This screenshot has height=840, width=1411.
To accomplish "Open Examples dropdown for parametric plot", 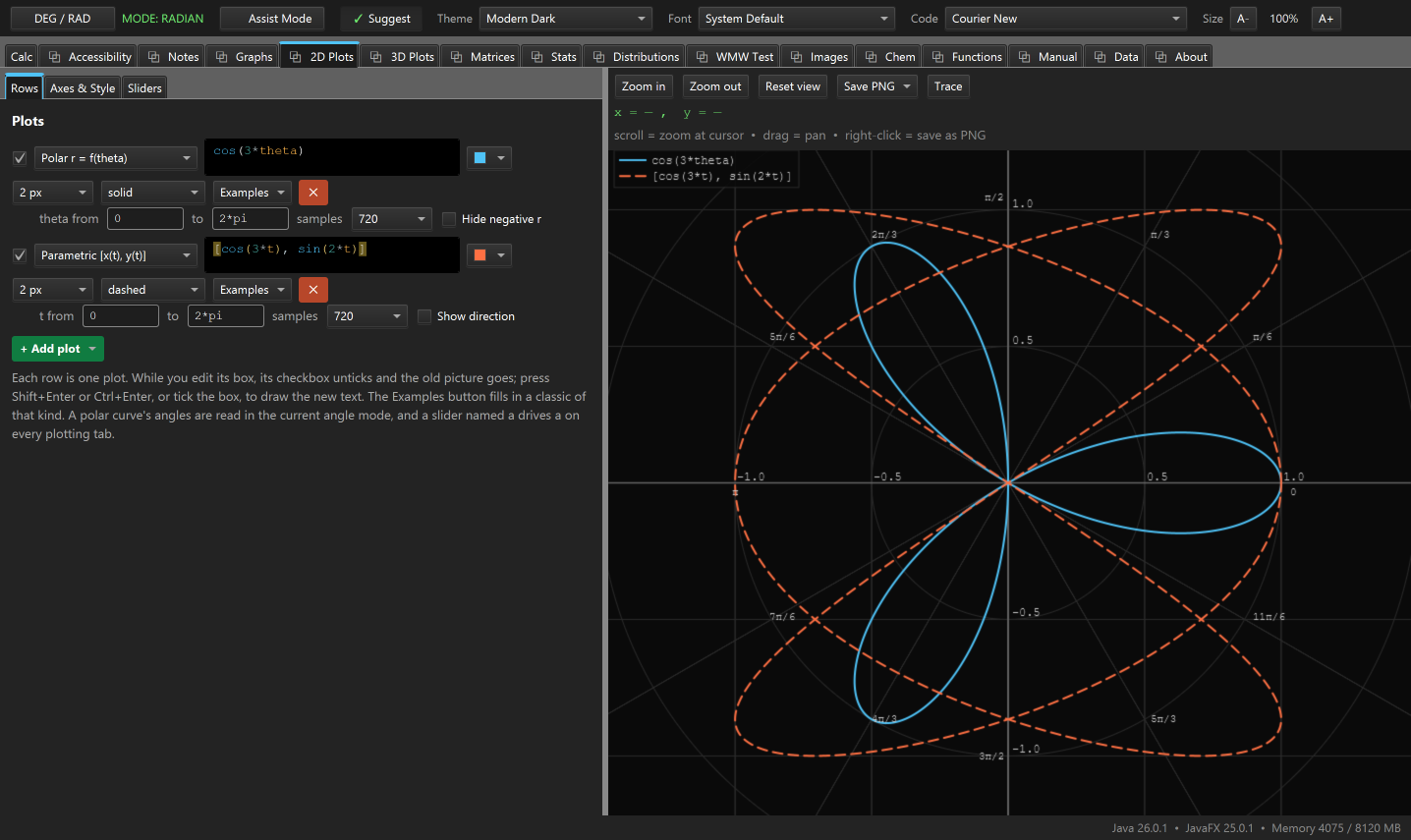I will [253, 290].
